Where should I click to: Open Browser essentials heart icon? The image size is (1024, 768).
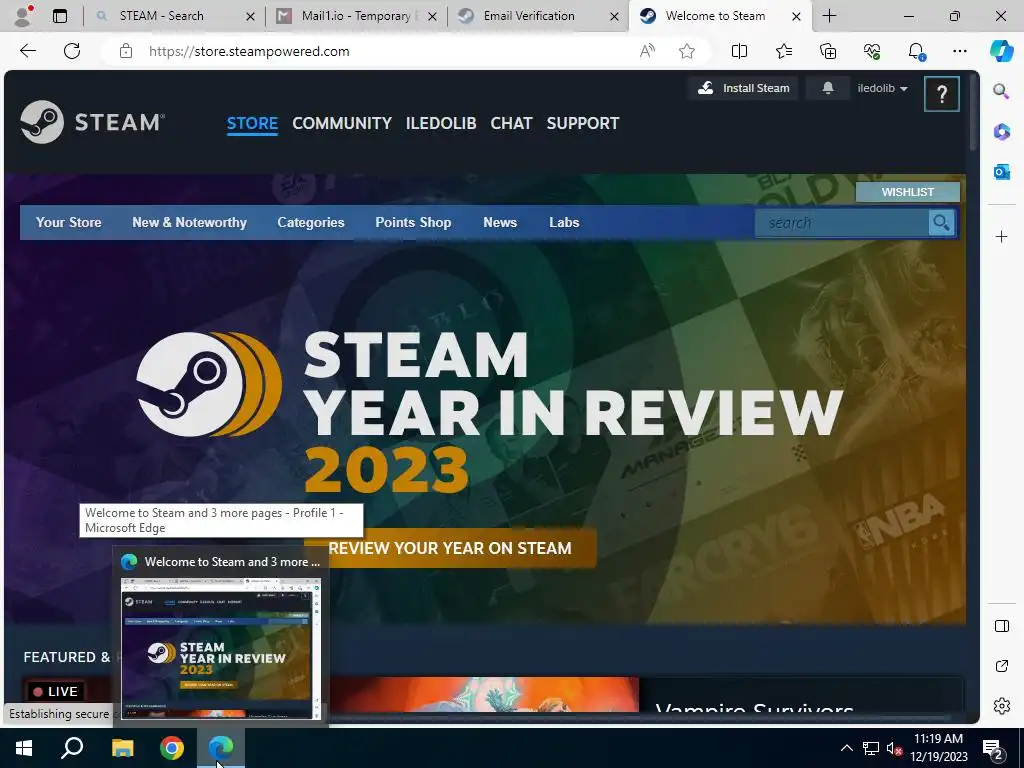tap(872, 51)
